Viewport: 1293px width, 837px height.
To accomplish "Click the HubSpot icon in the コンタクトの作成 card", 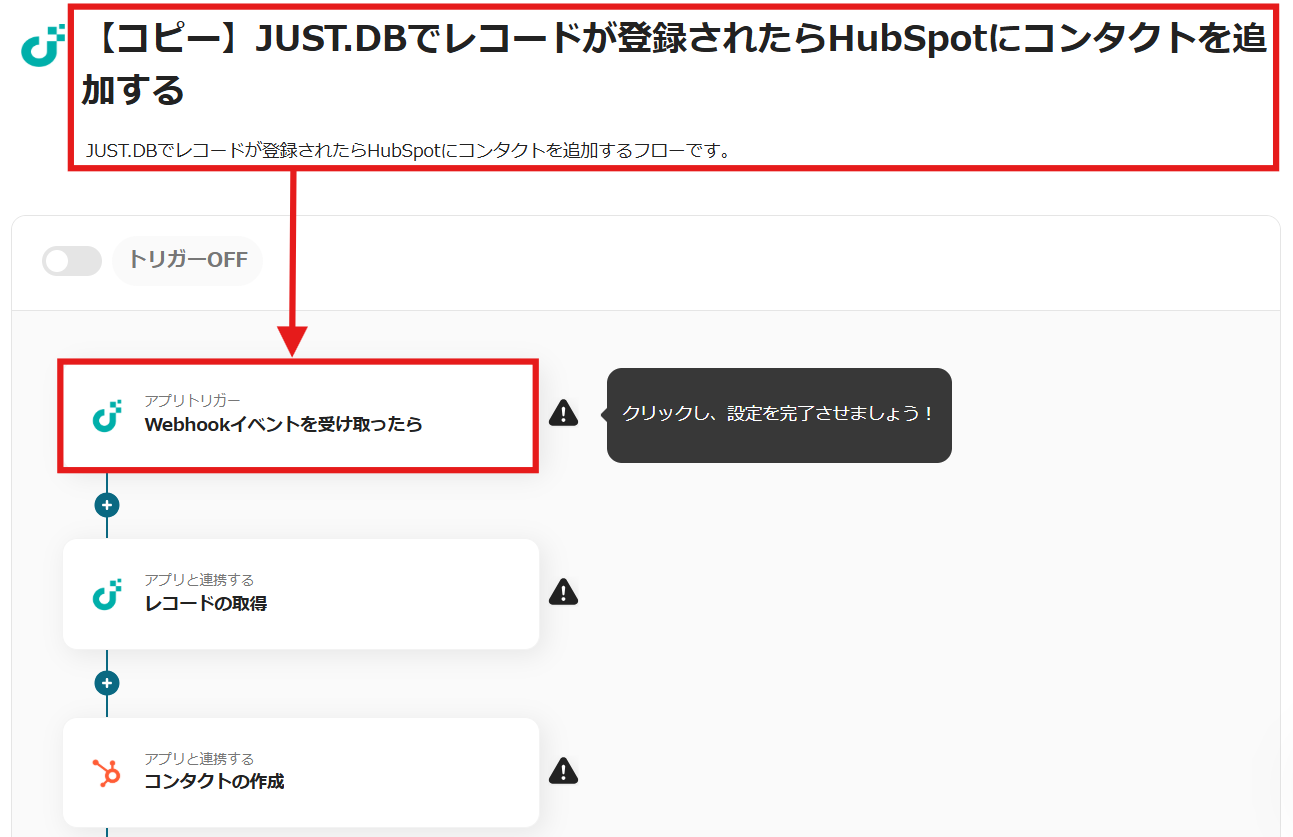I will click(107, 772).
